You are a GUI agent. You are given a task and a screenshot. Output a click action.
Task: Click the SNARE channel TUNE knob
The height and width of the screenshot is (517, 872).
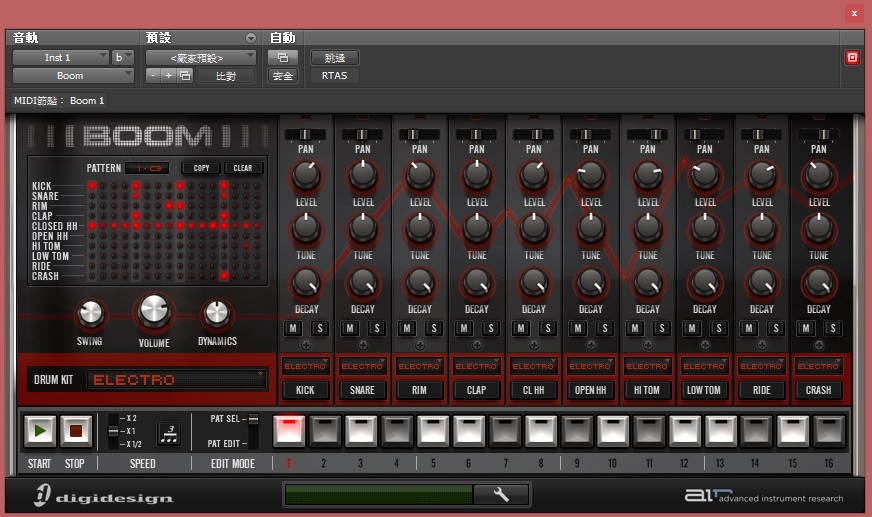[363, 228]
